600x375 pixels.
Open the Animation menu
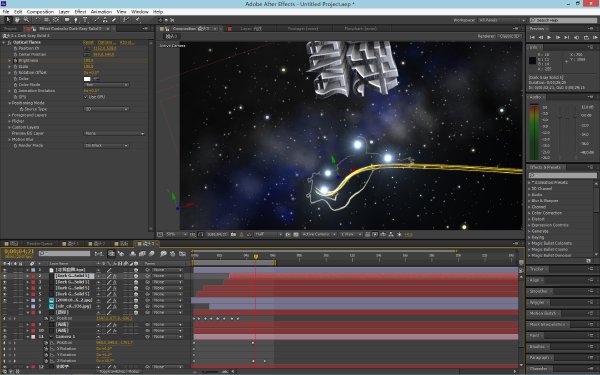click(101, 12)
